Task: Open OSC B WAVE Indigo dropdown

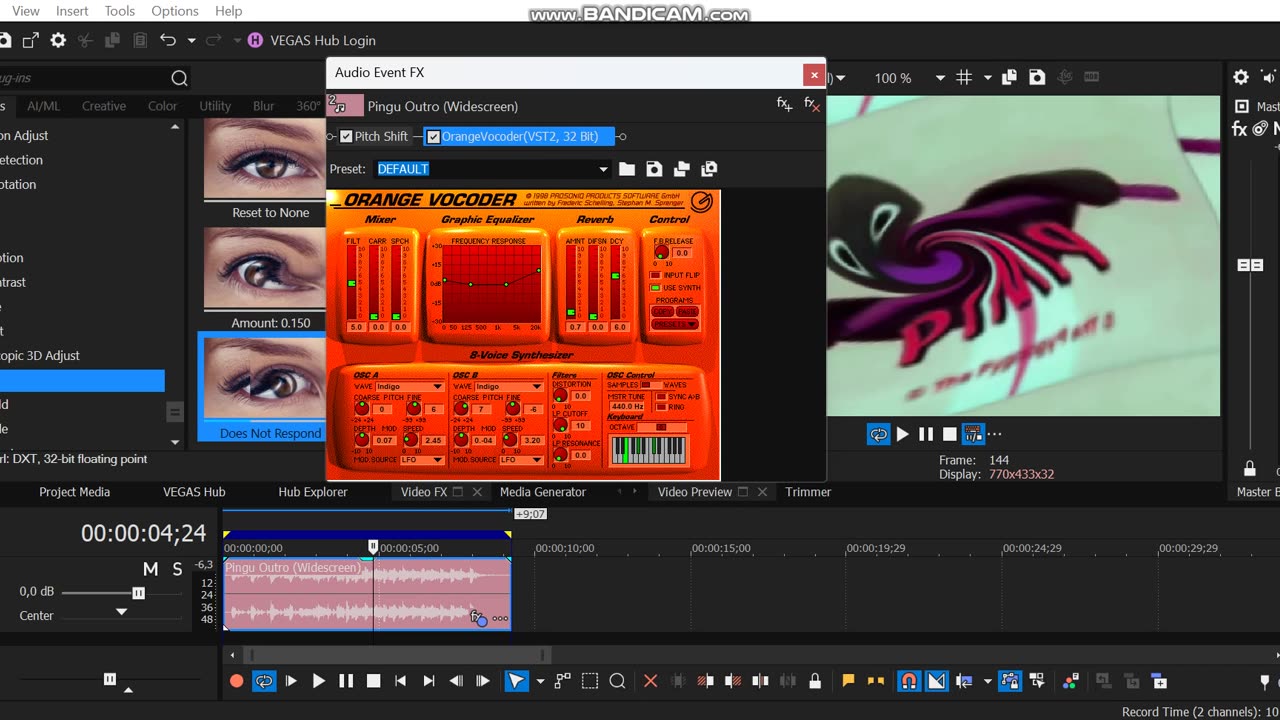Action: pyautogui.click(x=536, y=386)
